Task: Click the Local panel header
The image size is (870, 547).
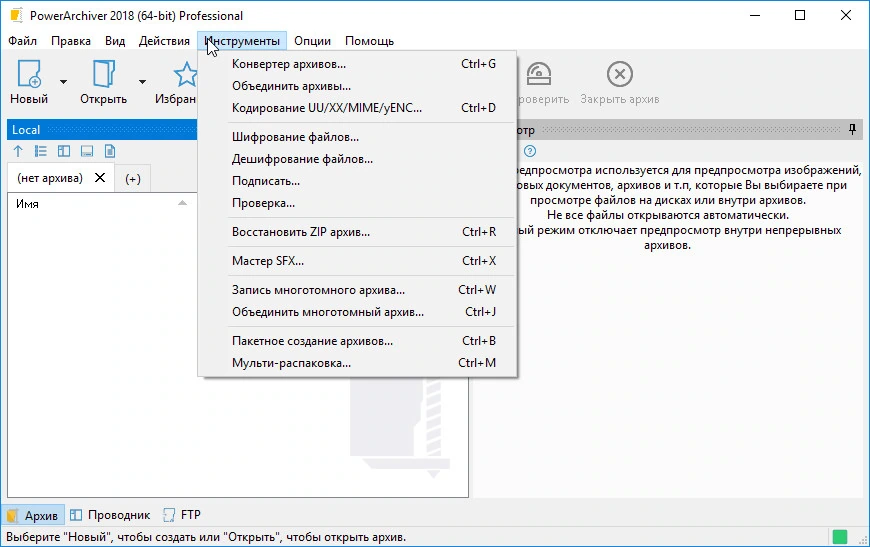Action: coord(102,130)
